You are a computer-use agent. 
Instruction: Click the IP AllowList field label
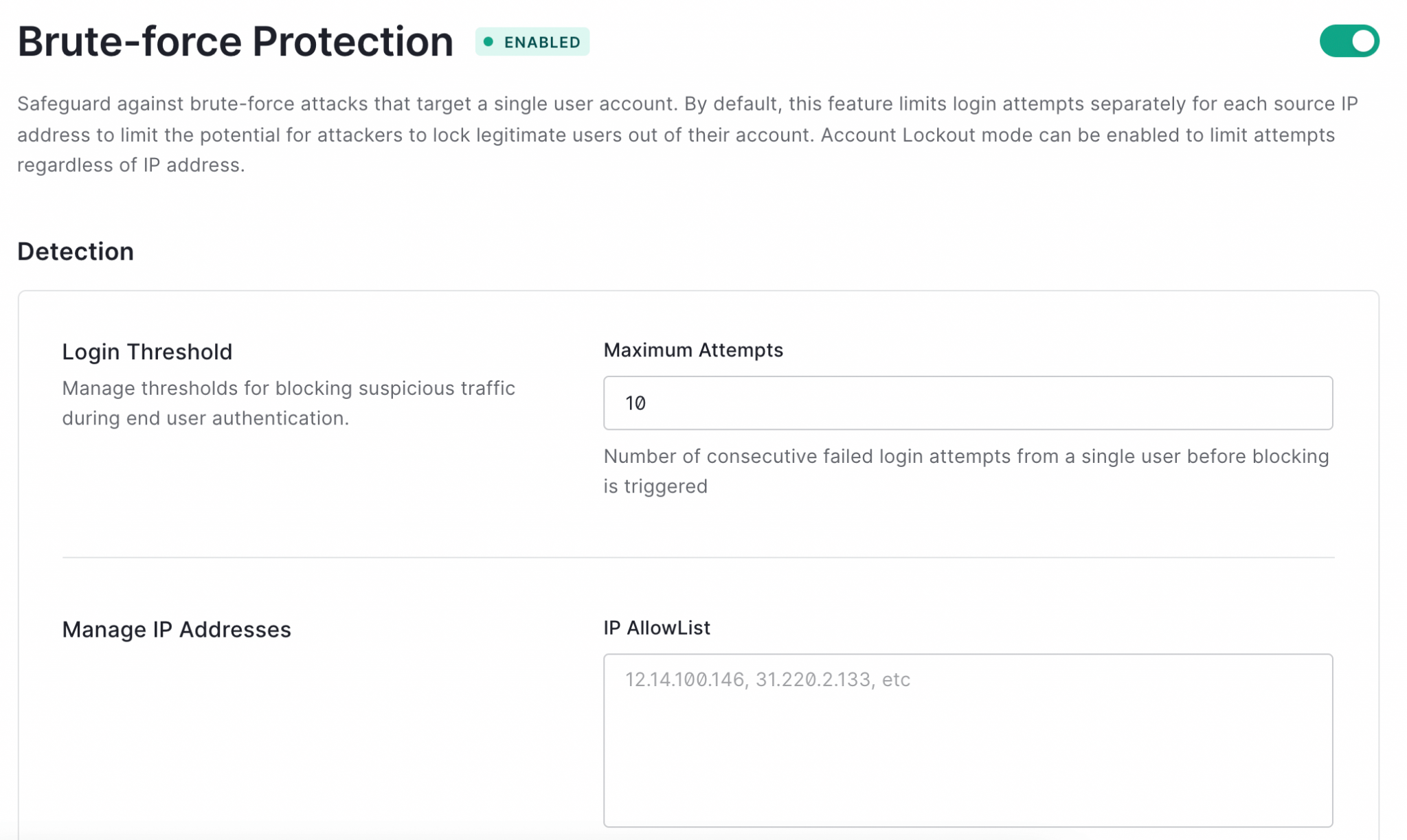(x=656, y=627)
